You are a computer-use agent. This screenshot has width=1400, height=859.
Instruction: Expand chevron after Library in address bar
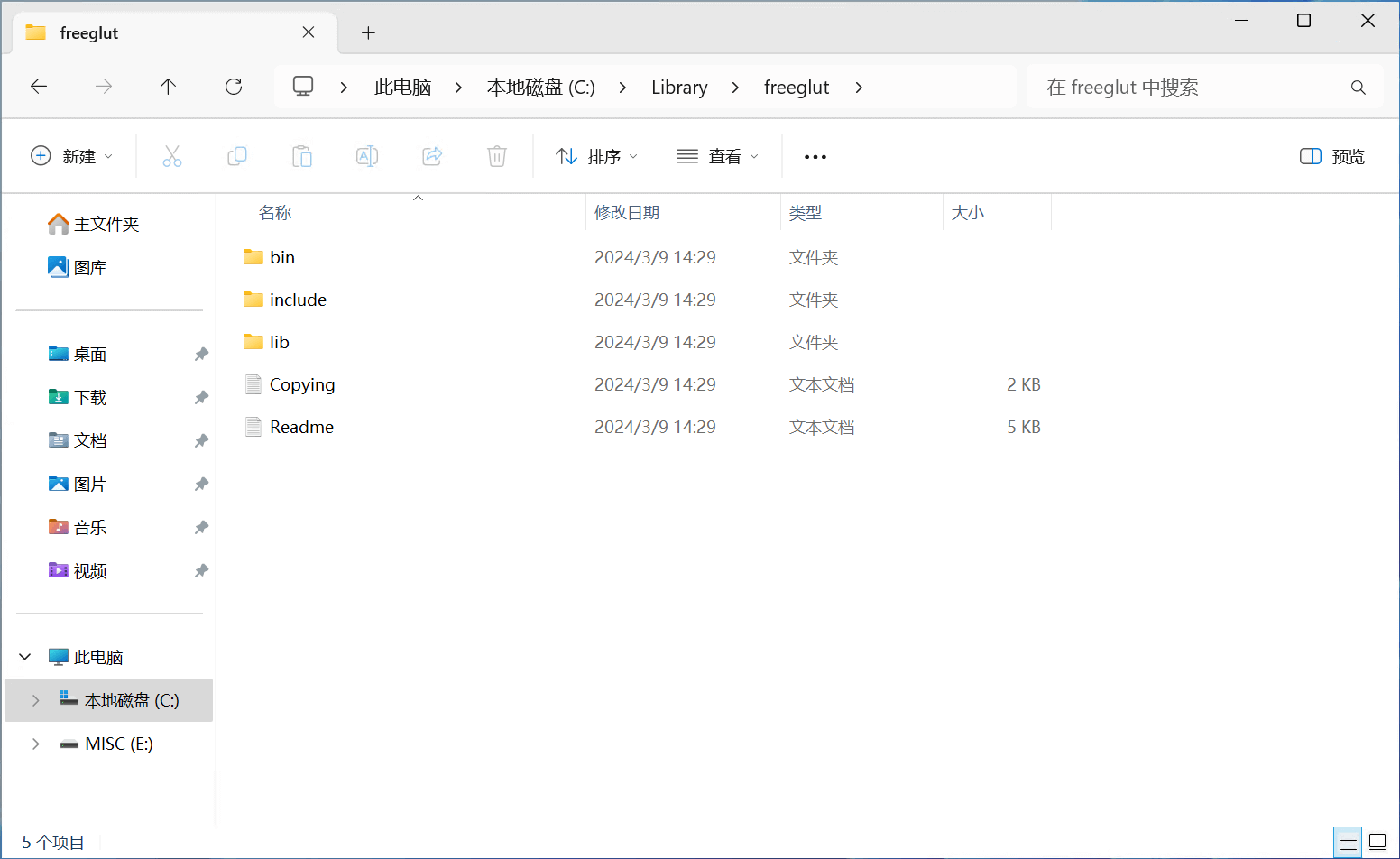click(x=735, y=88)
